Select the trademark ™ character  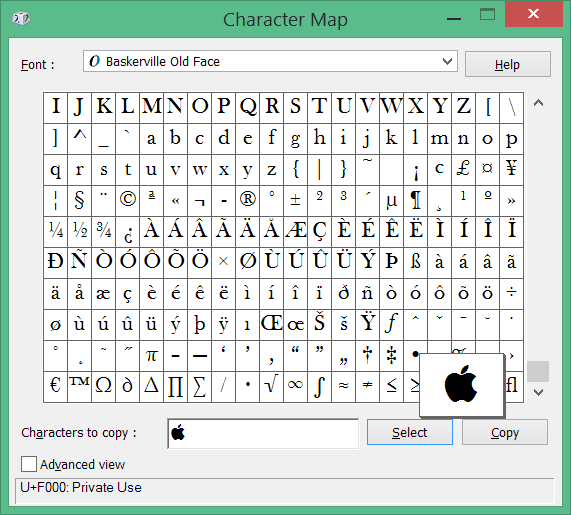[x=79, y=386]
